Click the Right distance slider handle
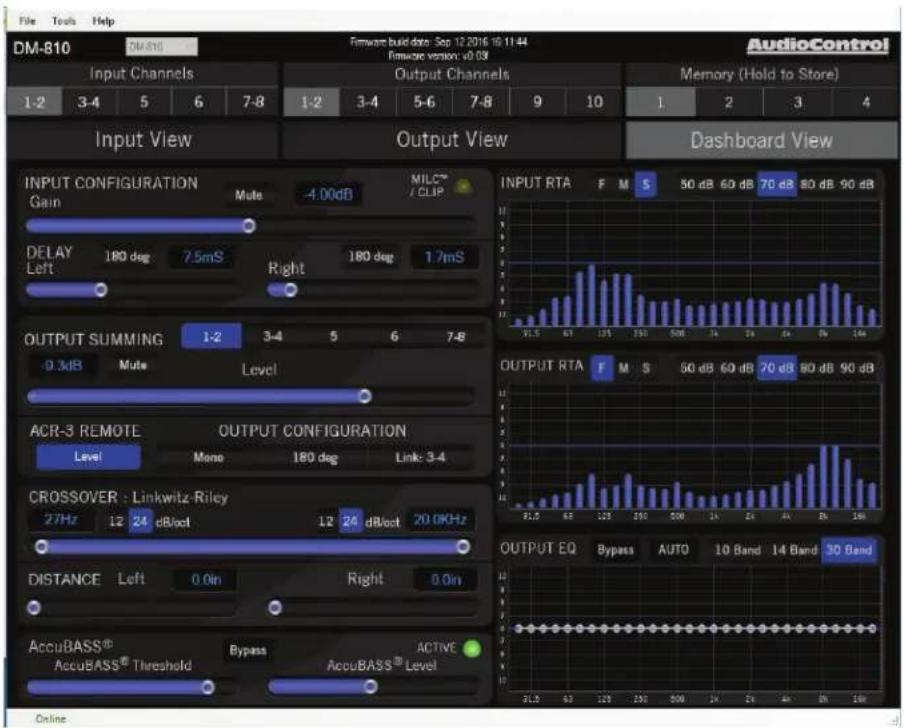904x728 pixels. tap(275, 607)
